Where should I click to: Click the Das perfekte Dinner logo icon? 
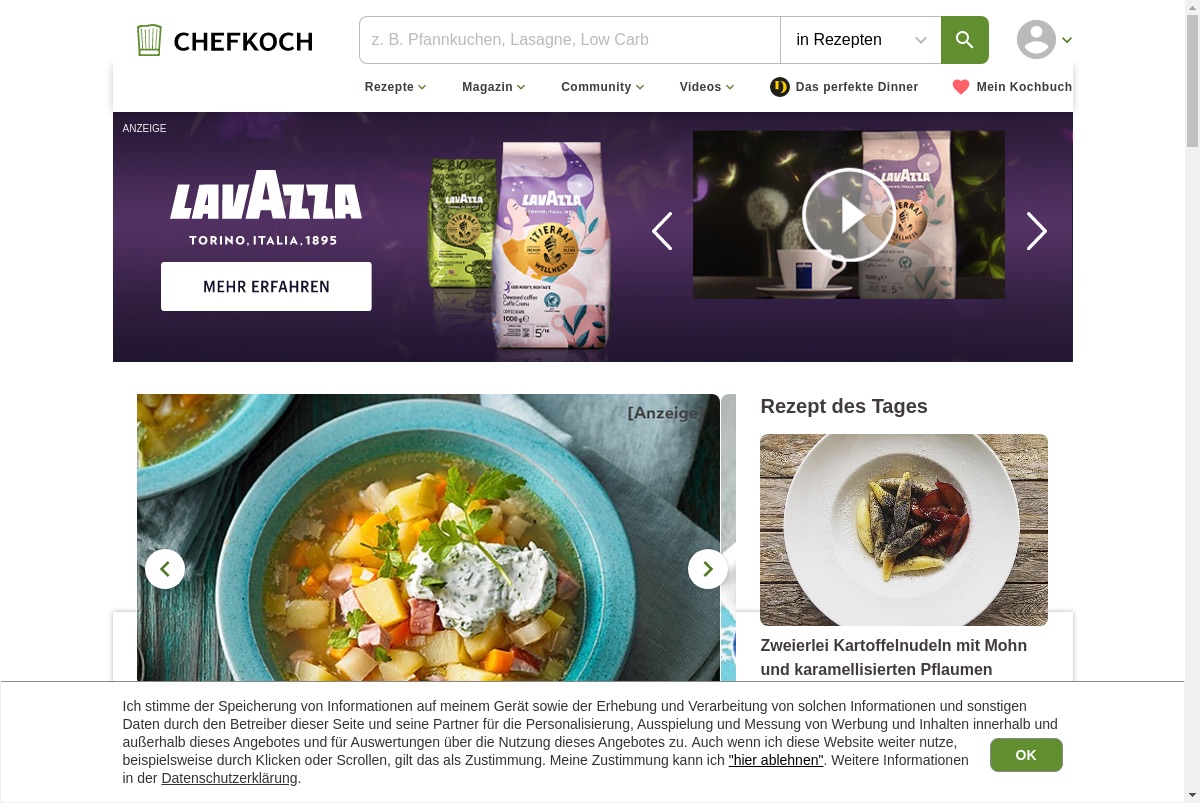coord(780,87)
